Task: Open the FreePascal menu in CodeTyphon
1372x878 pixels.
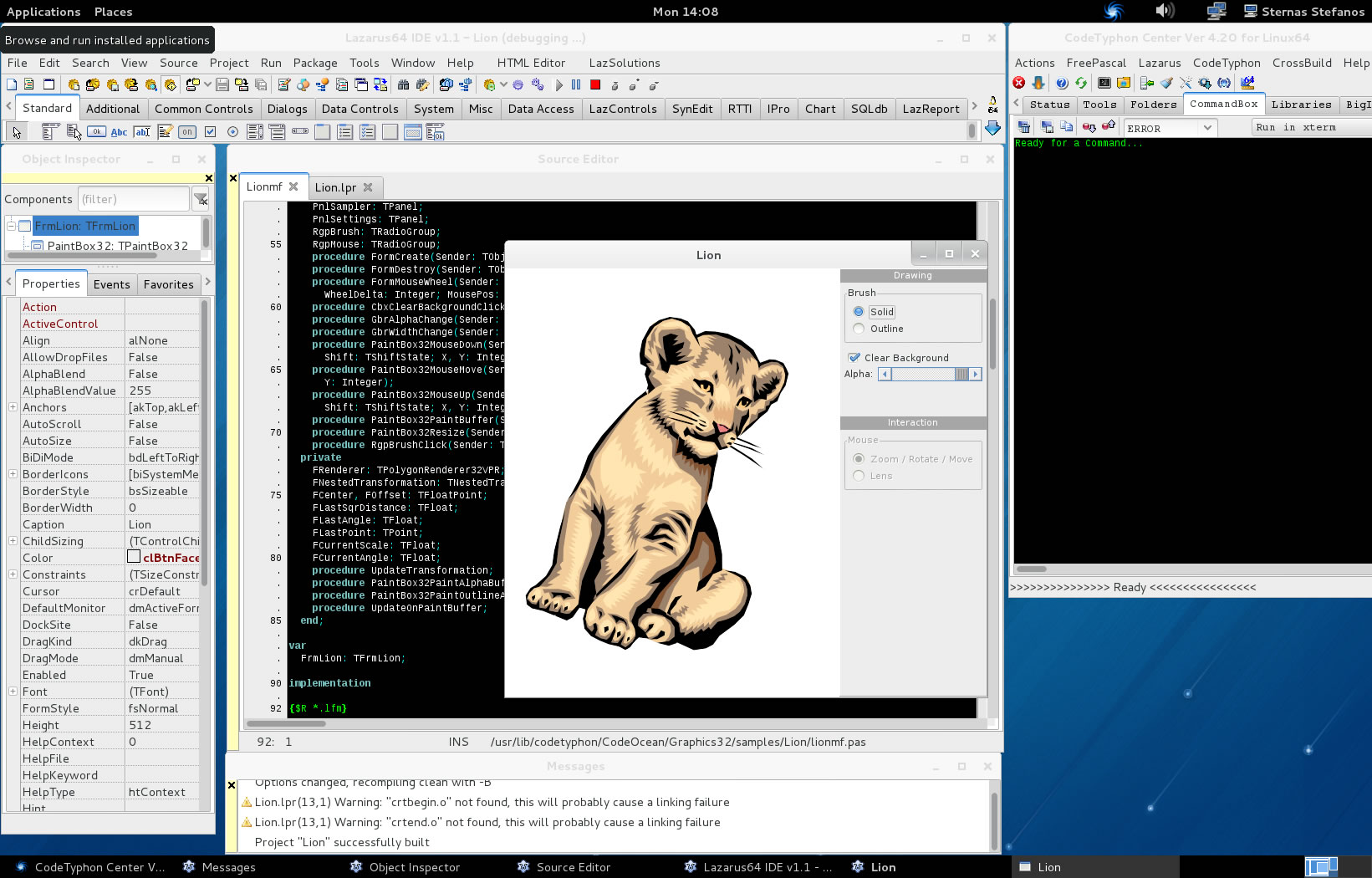Action: click(1096, 63)
